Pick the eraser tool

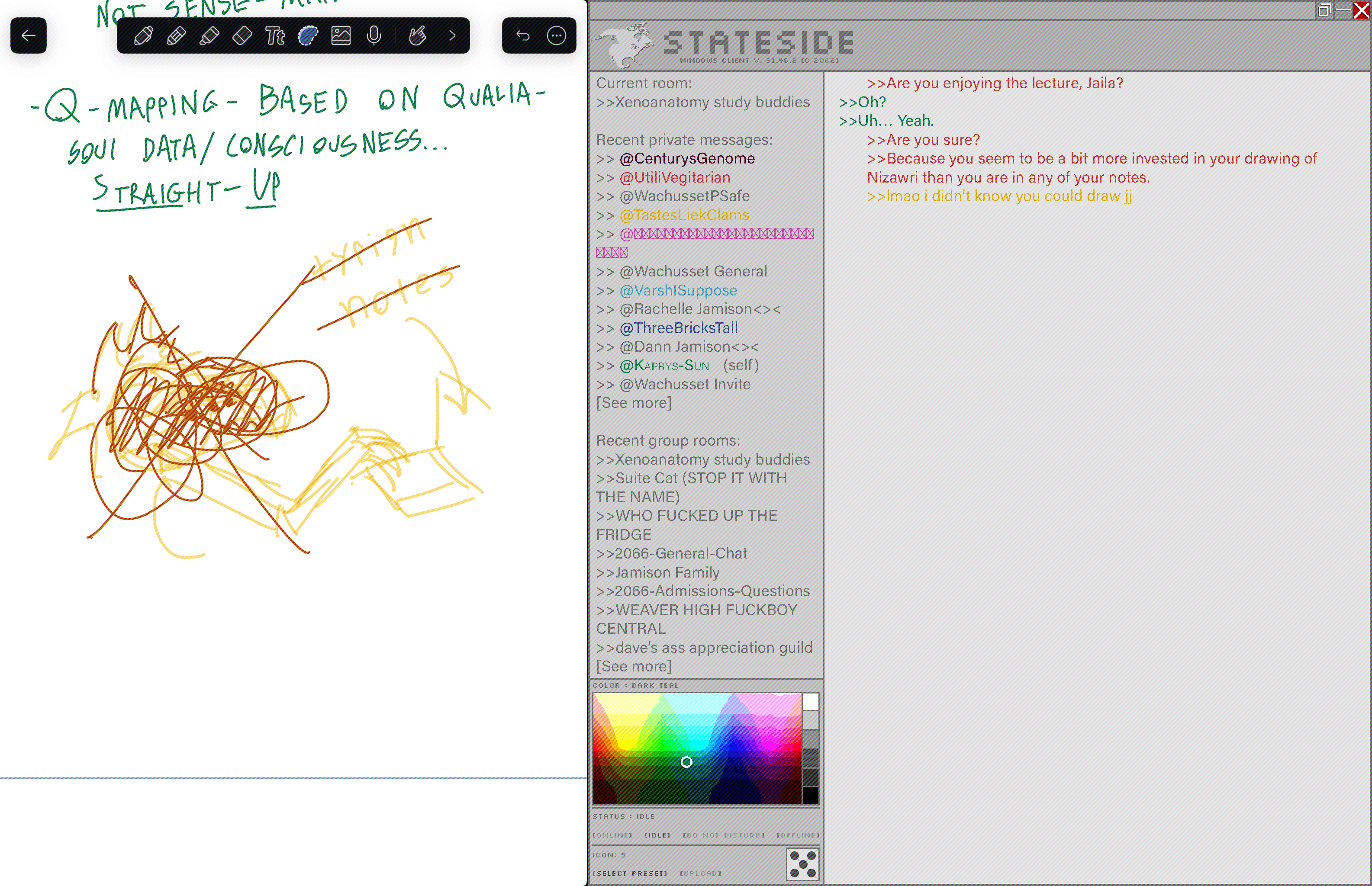[x=242, y=35]
